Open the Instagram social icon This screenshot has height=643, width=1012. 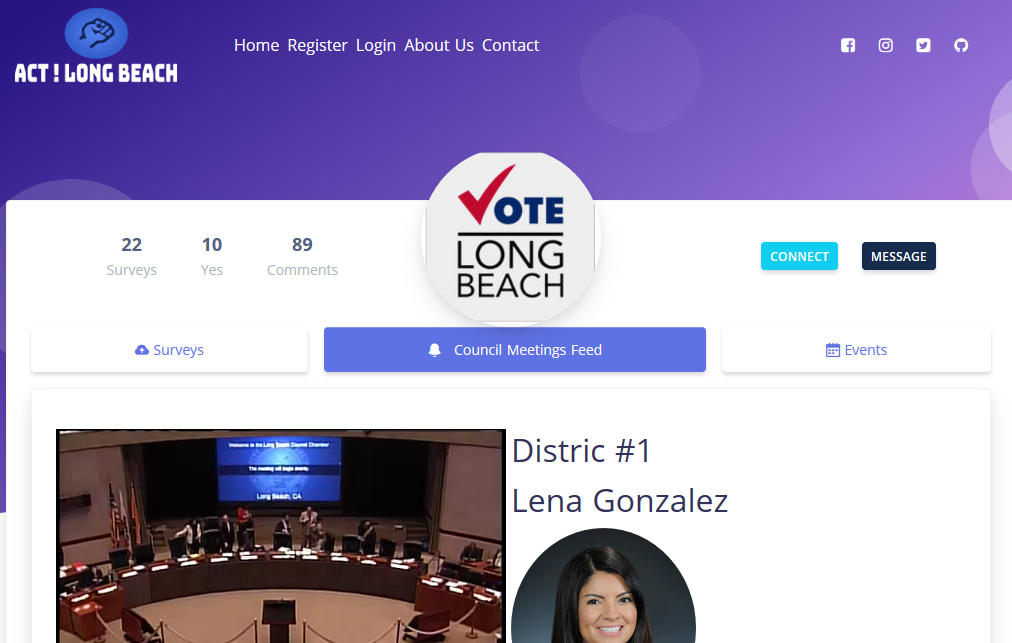click(886, 45)
